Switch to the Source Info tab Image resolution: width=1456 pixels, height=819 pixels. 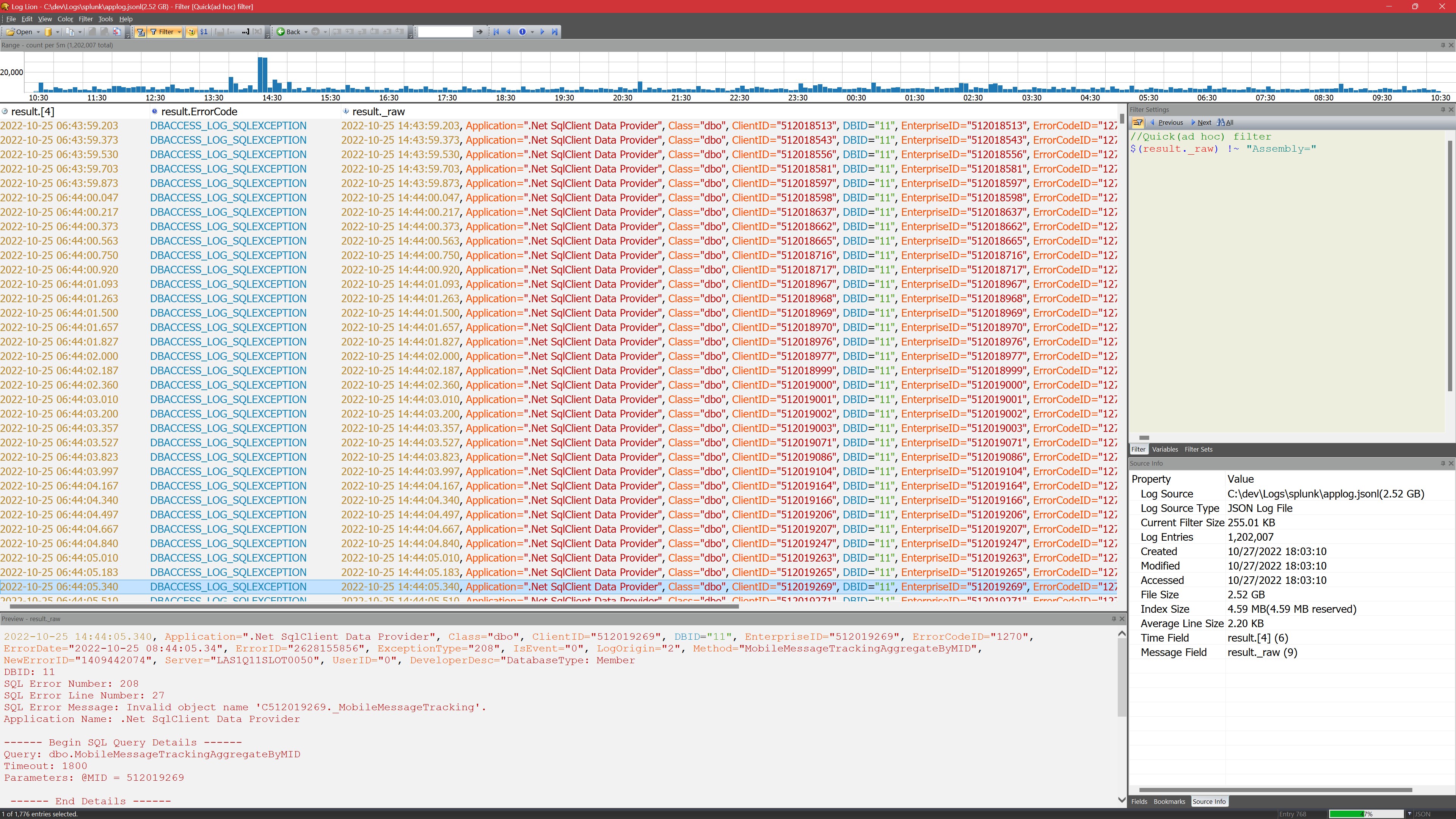click(x=1209, y=802)
